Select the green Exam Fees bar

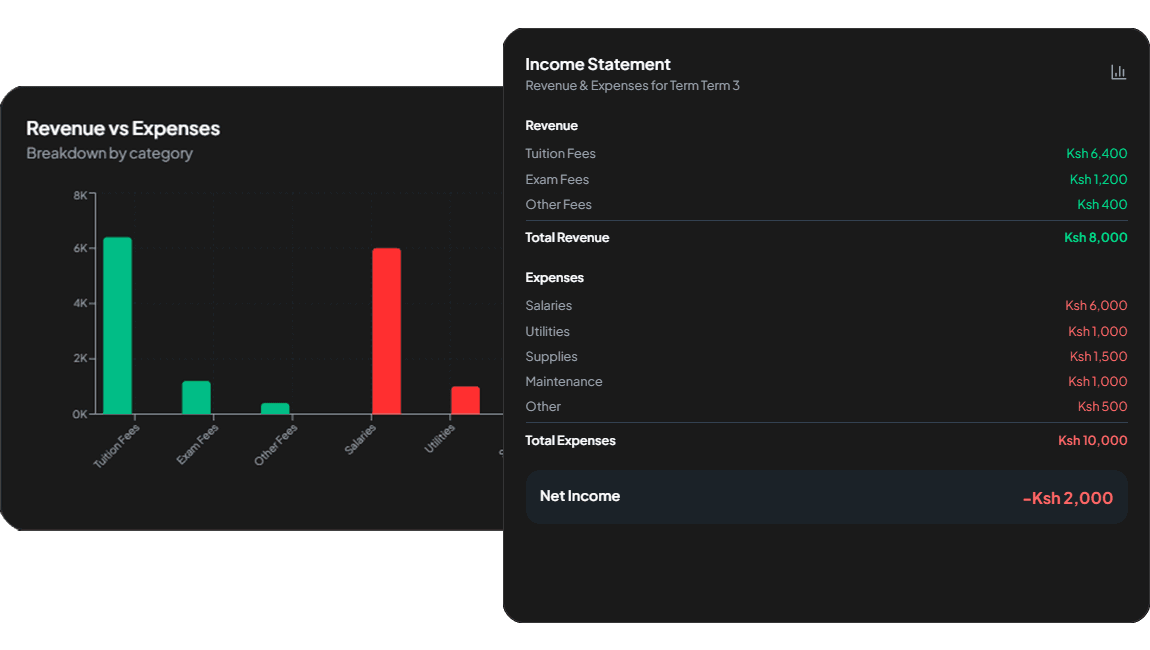click(196, 397)
